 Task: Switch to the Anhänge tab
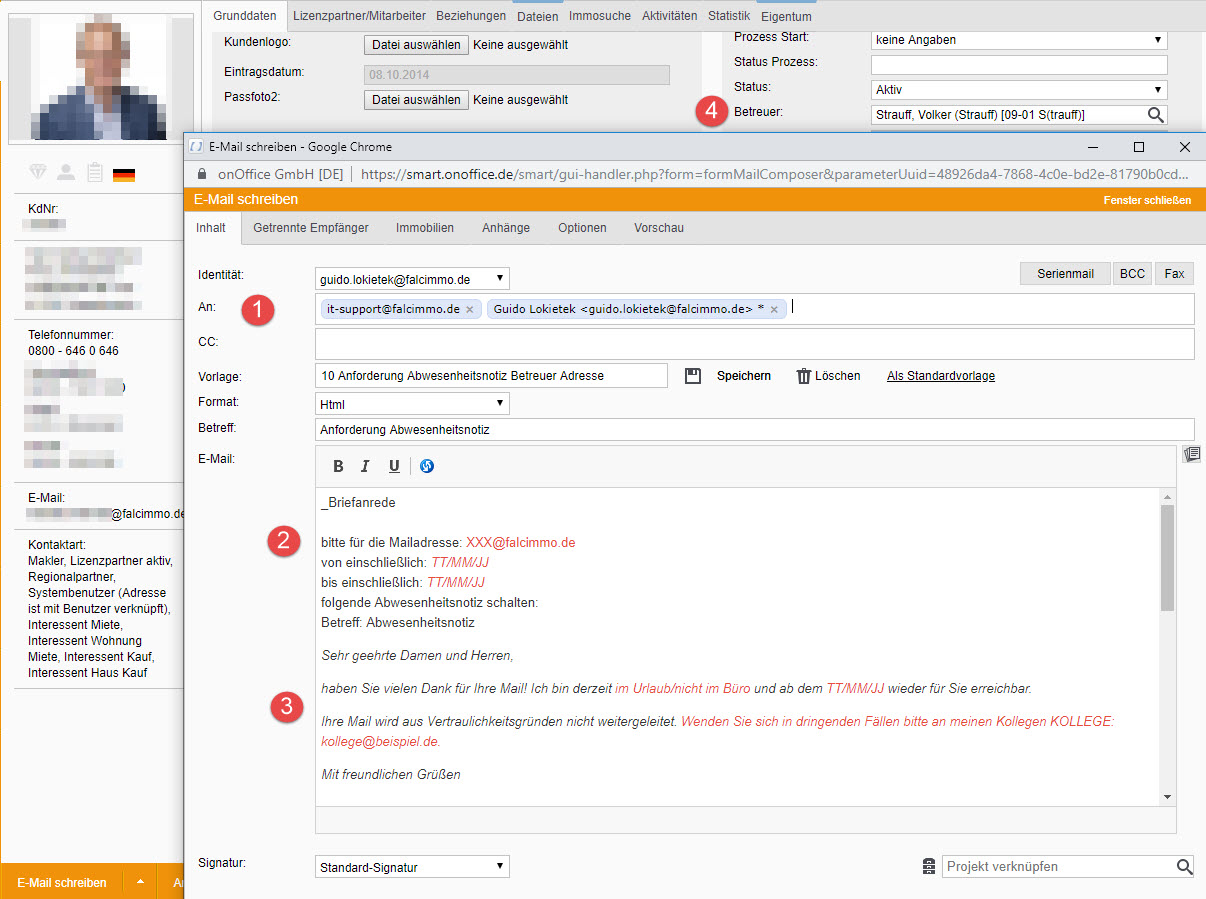tap(506, 228)
